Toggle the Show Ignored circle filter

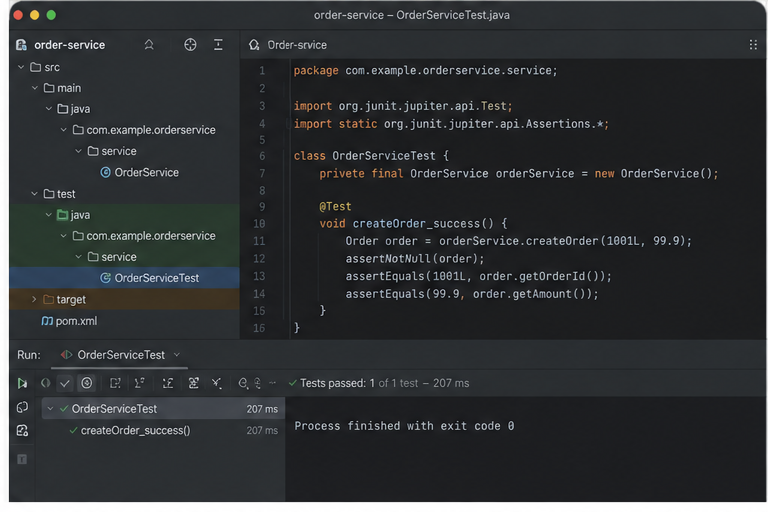coord(87,383)
